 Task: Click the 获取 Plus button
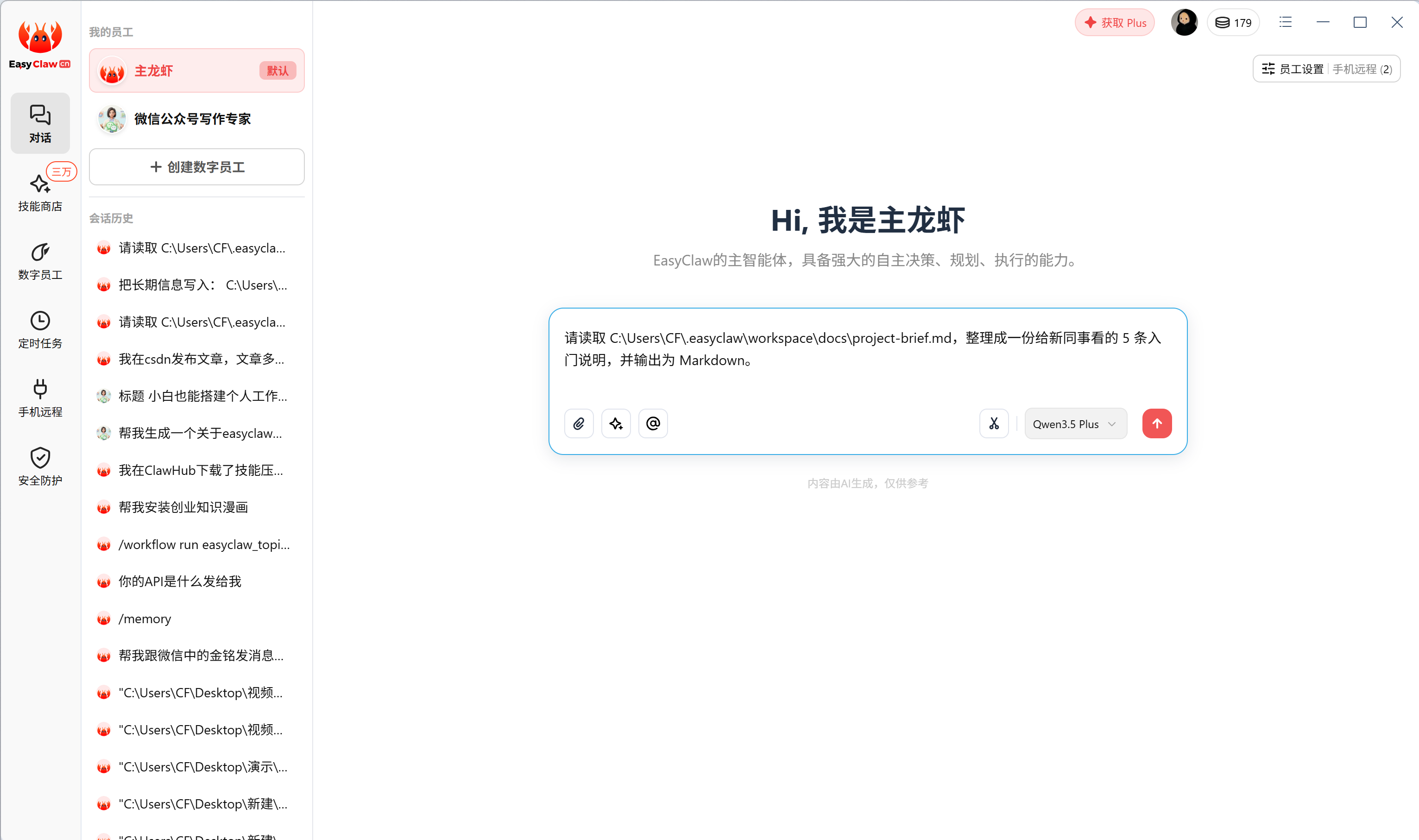(x=1115, y=23)
